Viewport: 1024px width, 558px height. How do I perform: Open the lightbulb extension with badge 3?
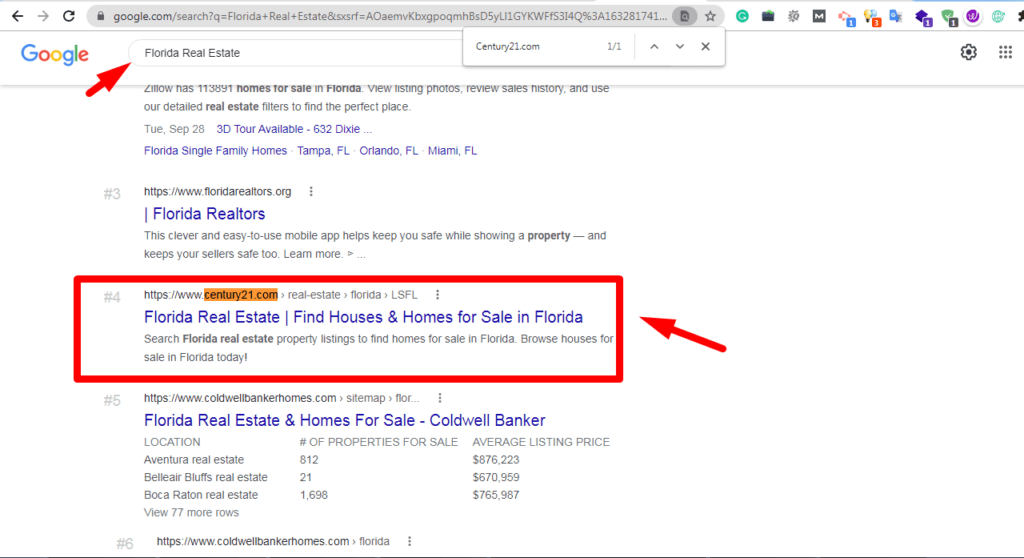(872, 18)
